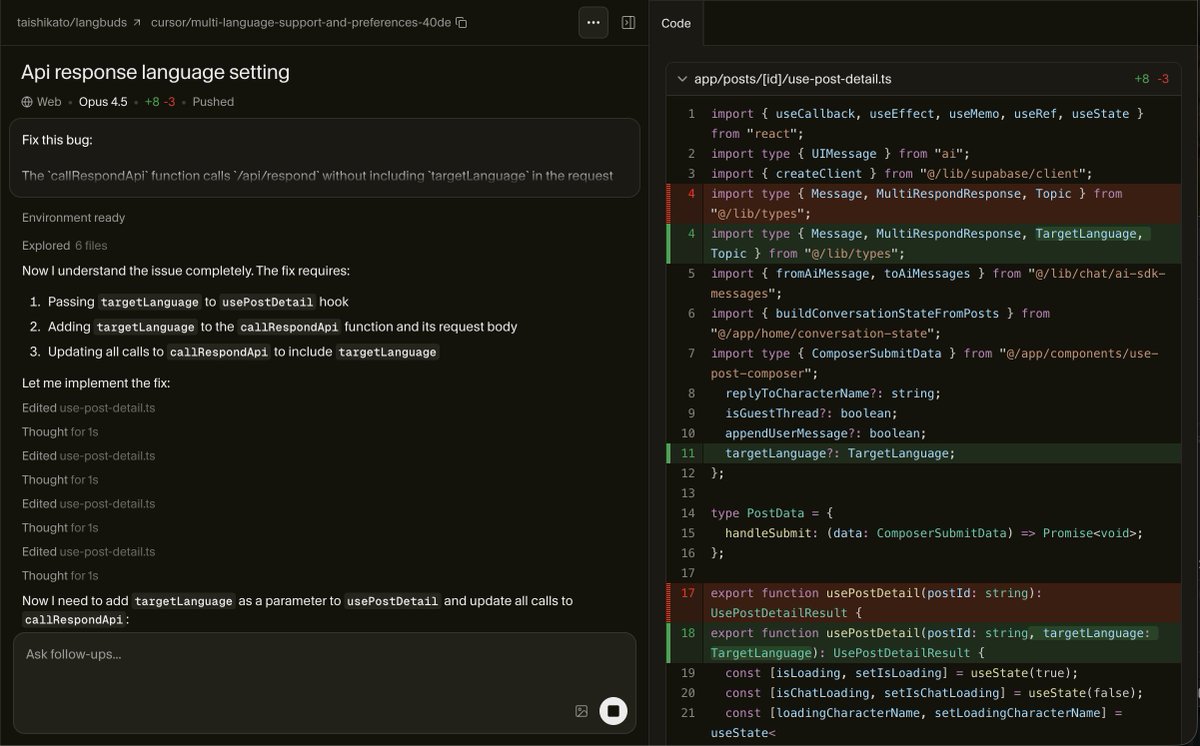
Task: Toggle the side panel layout icon
Action: coord(628,22)
